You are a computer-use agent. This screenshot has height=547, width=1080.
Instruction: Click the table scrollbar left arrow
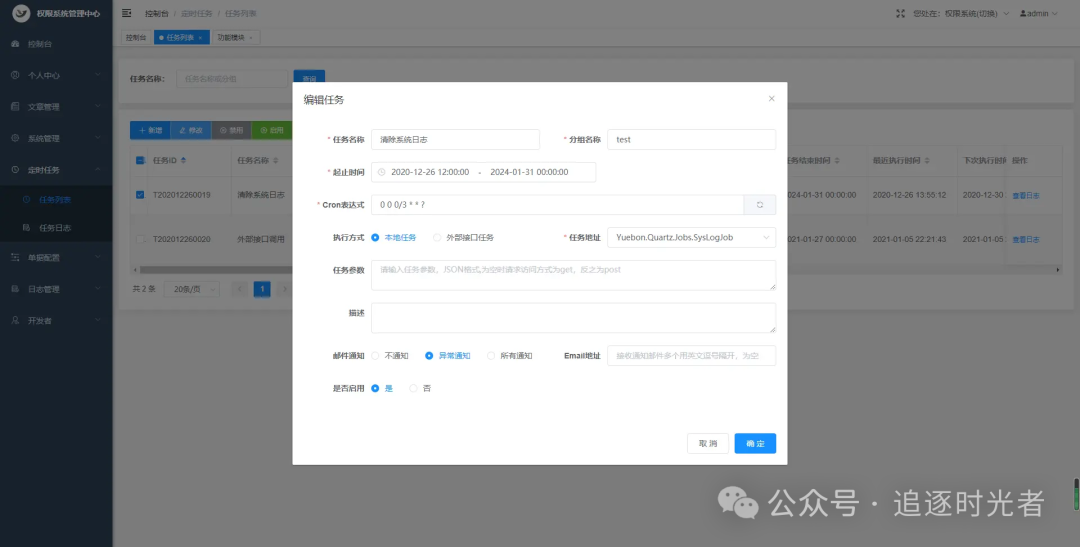(133, 270)
